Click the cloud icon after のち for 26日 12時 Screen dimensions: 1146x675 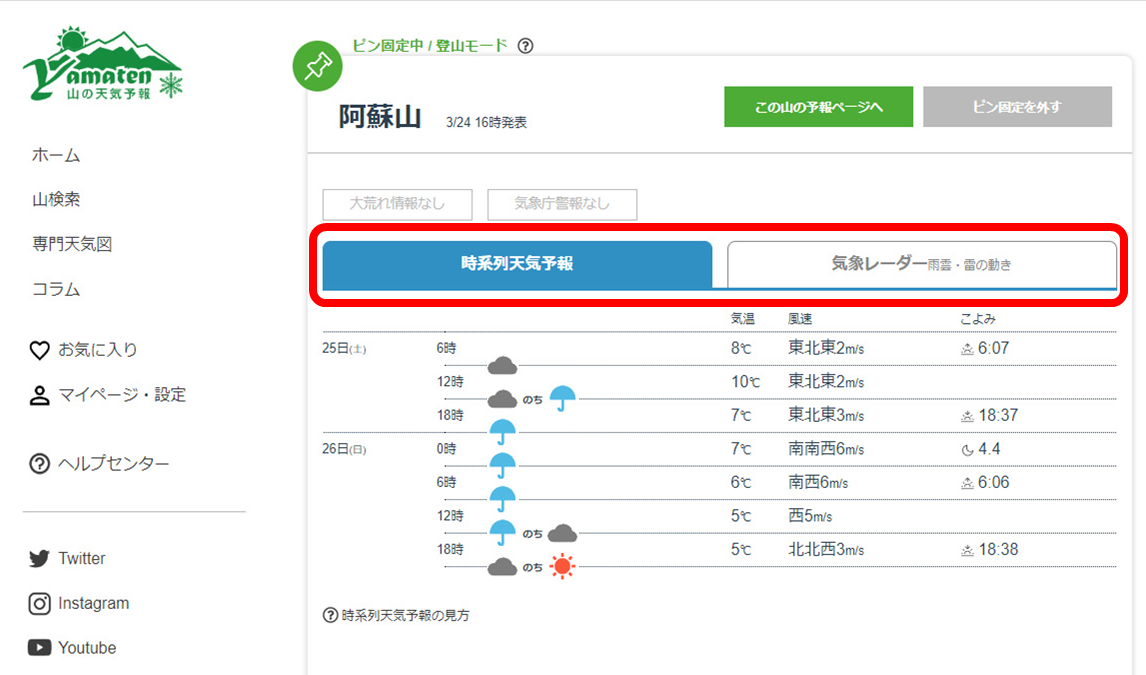pos(562,533)
